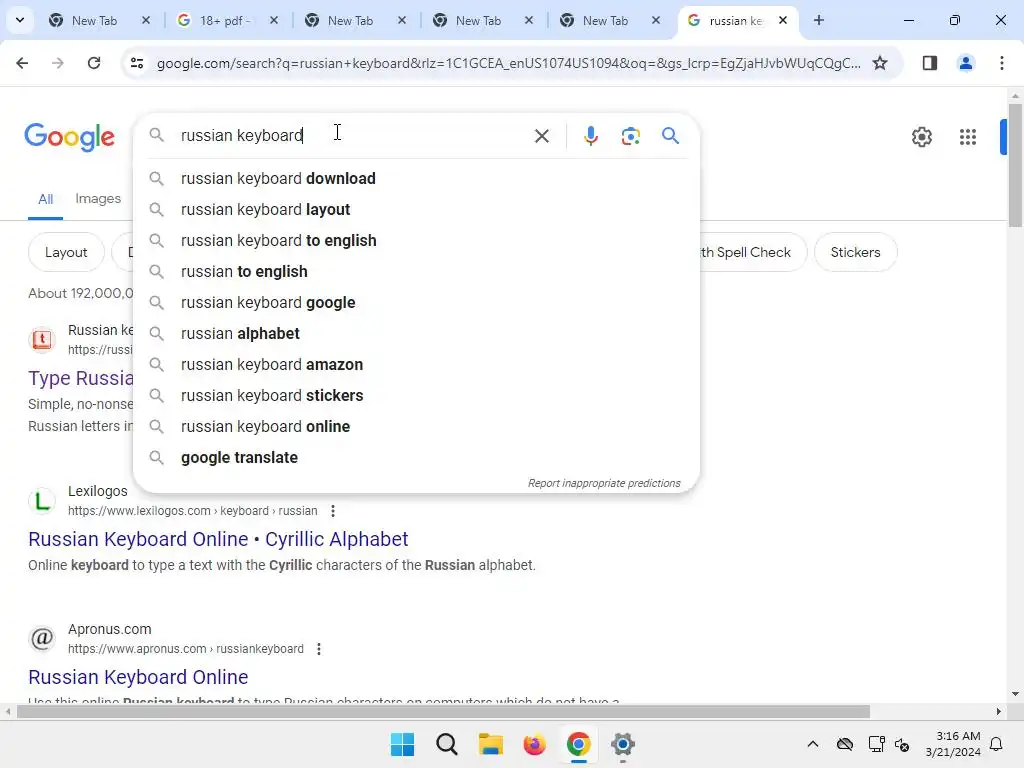1024x768 pixels.
Task: Click the address bar URL
Action: tap(508, 63)
